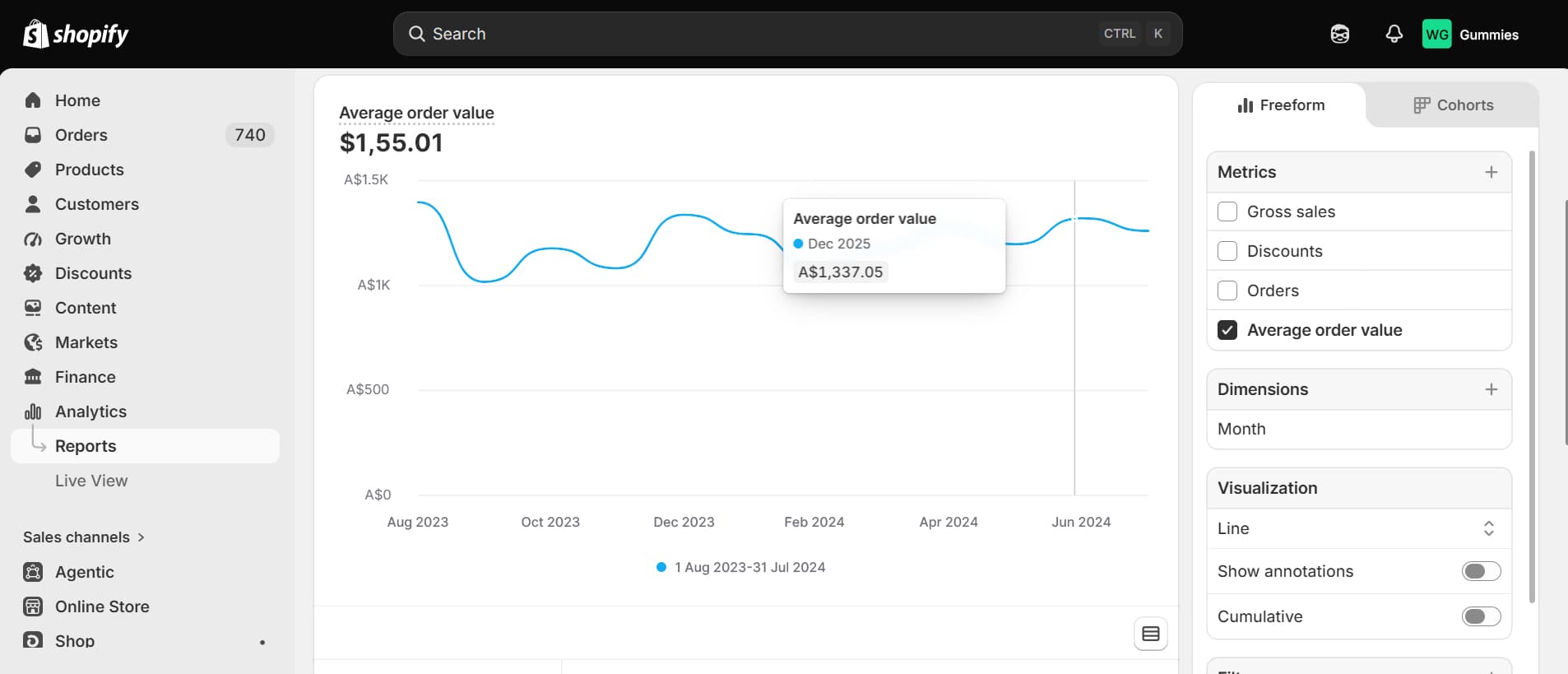Image resolution: width=1568 pixels, height=674 pixels.
Task: Click the Content image icon
Action: click(x=33, y=308)
